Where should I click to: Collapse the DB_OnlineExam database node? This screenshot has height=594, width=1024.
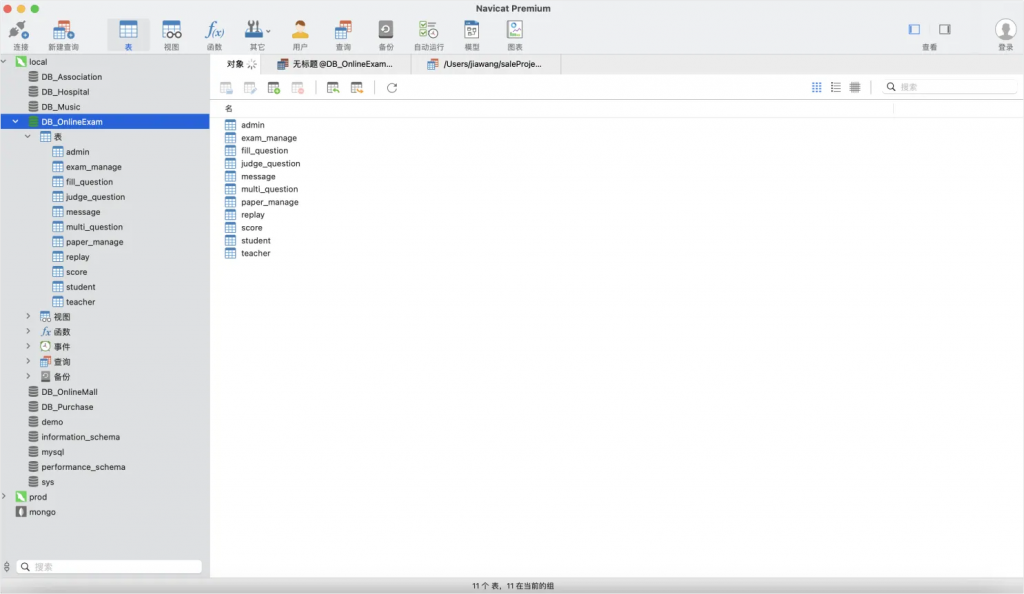15,122
